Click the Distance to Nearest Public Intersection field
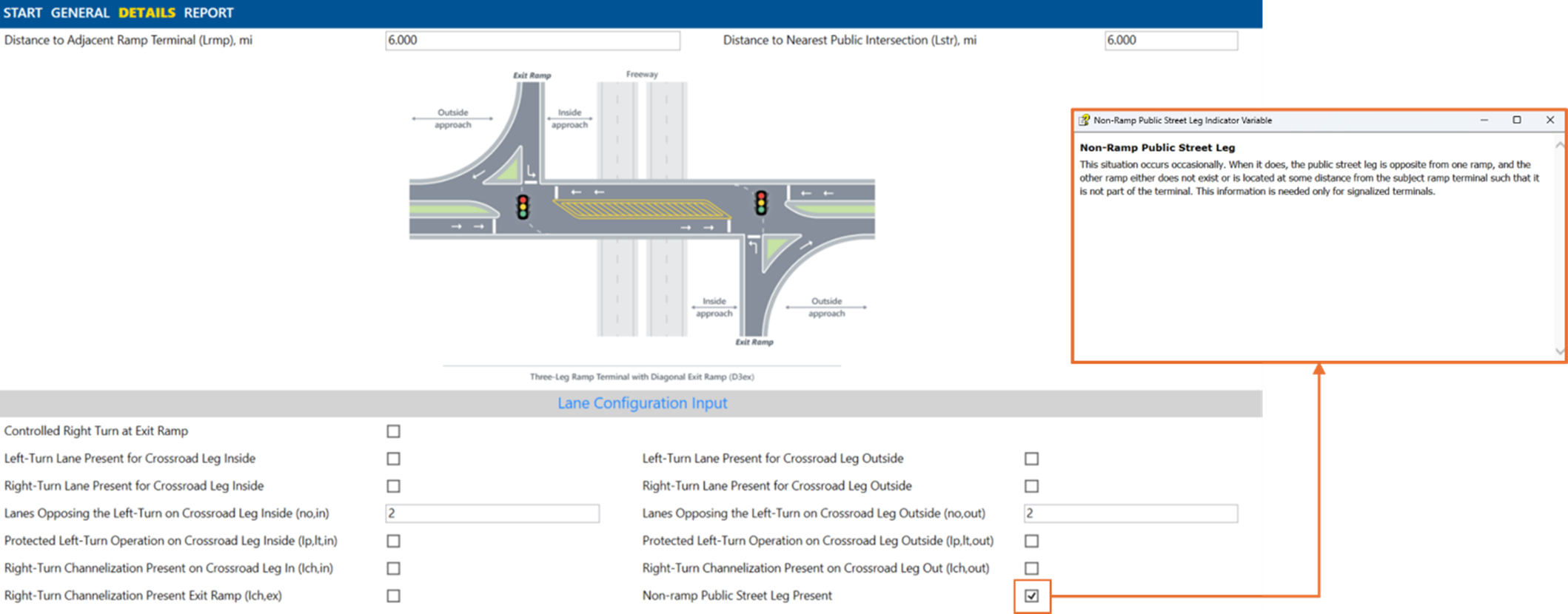Screen dimensions: 1568x614 coord(1170,40)
